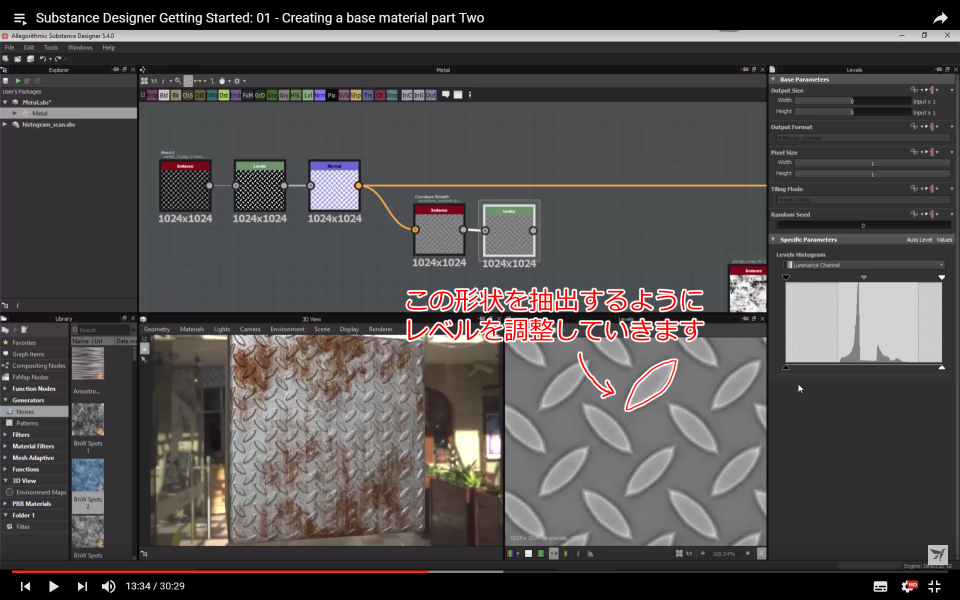Open the Luminance Channel dropdown

[864, 265]
